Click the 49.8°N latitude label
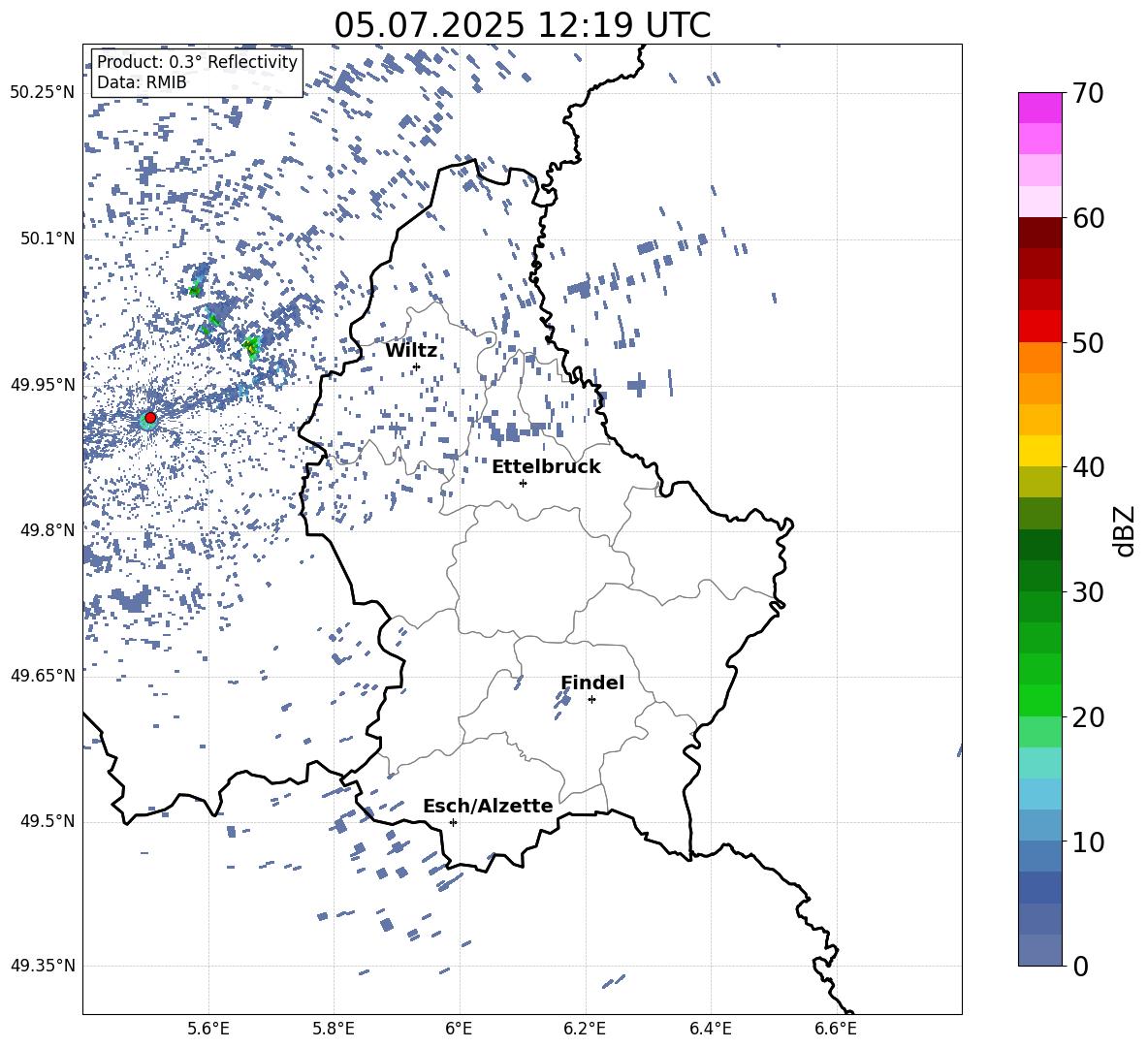Image resolution: width=1148 pixels, height=1048 pixels. [48, 530]
